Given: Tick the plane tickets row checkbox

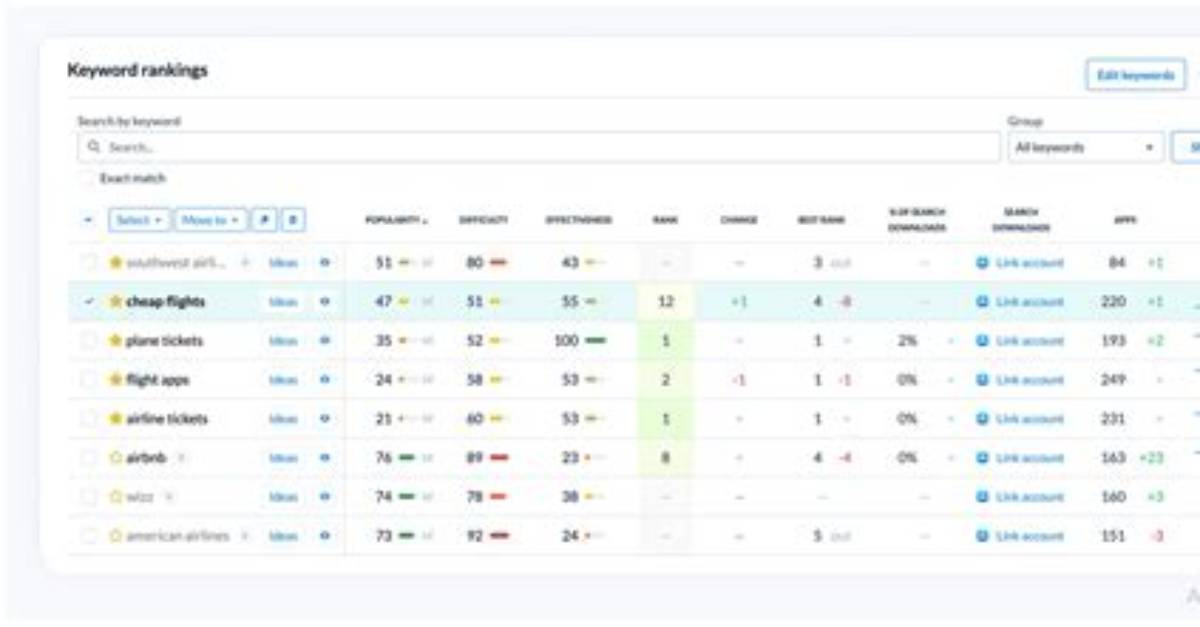Looking at the screenshot, I should click(89, 341).
